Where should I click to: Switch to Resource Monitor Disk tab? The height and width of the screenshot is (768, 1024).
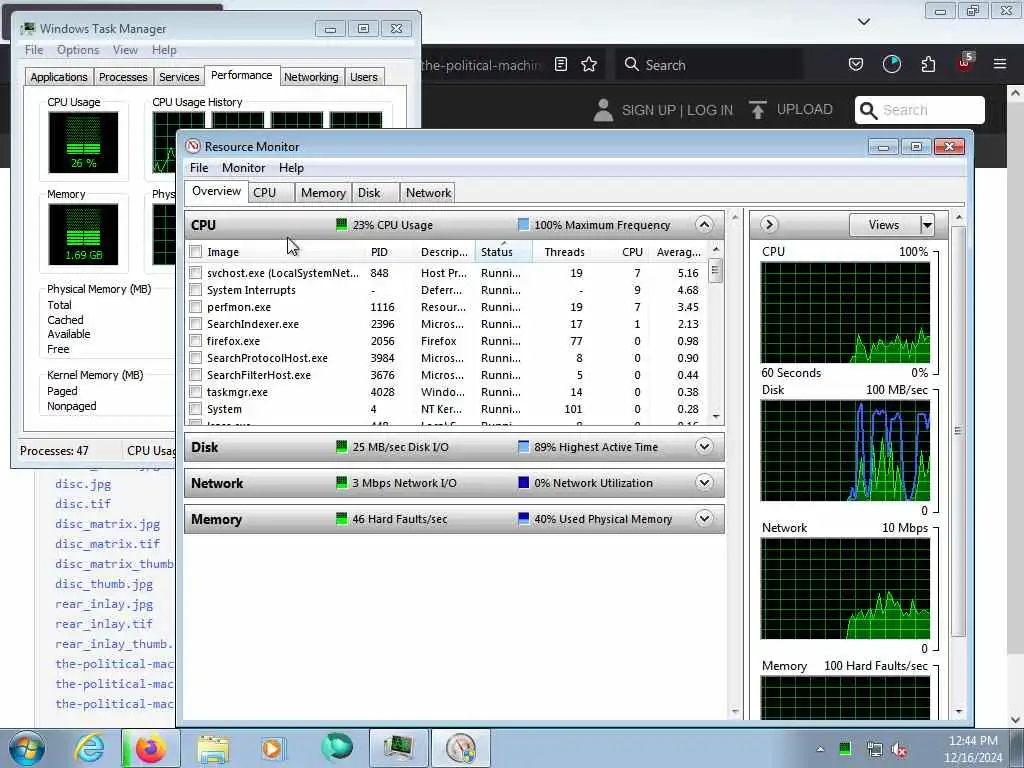pyautogui.click(x=375, y=193)
